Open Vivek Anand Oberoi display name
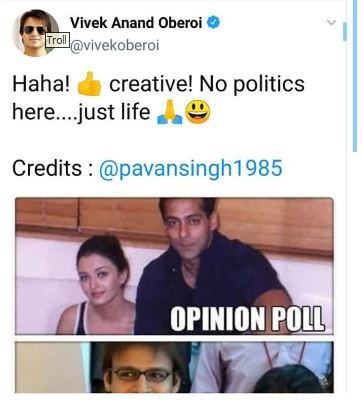 (136, 23)
